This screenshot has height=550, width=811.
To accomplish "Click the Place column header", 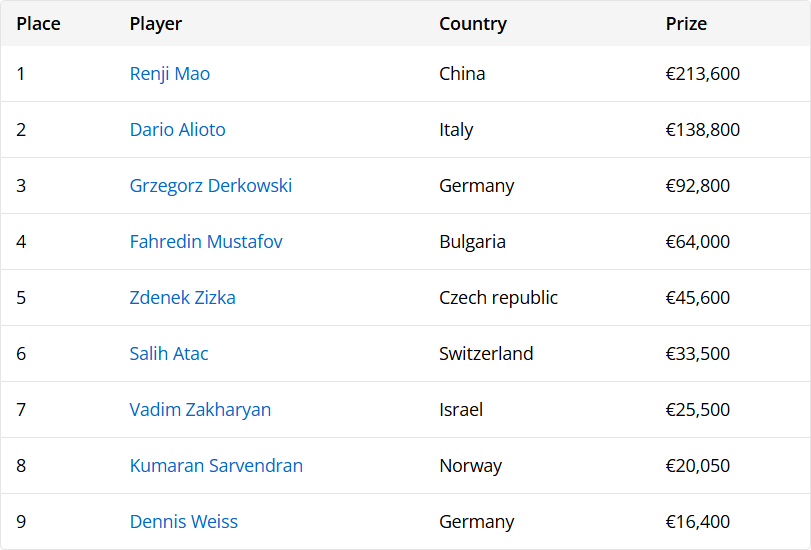I will (38, 24).
